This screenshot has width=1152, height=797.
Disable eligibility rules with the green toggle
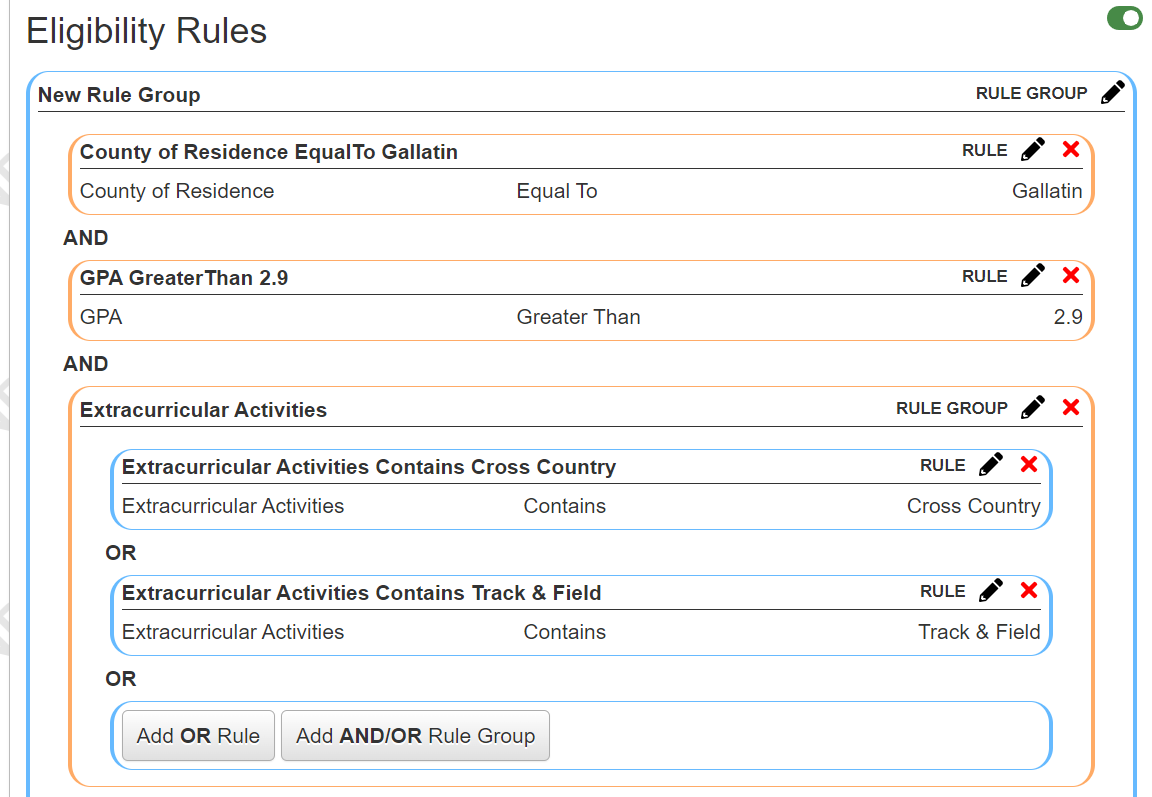[1124, 17]
